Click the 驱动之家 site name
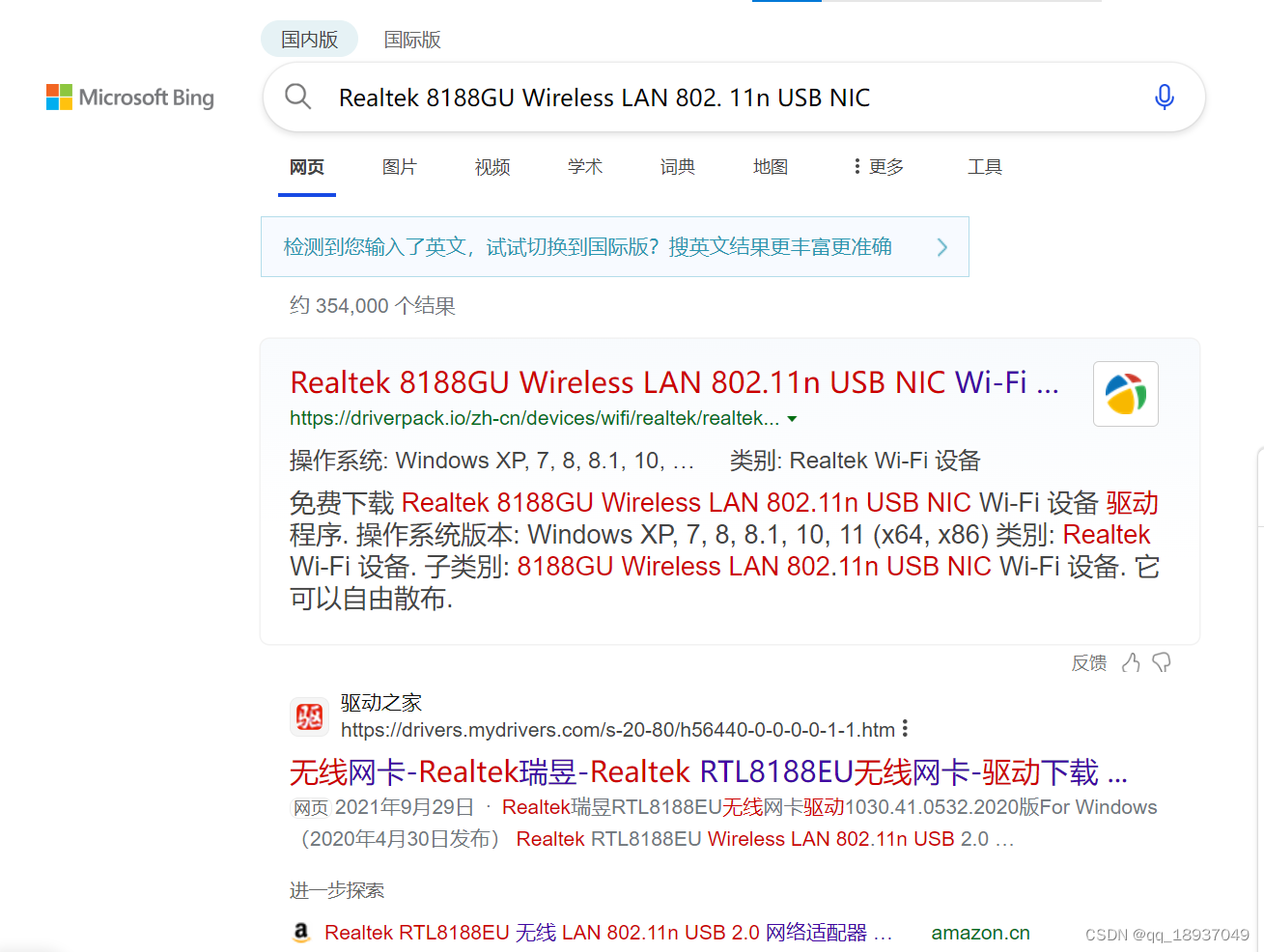This screenshot has width=1264, height=952. [381, 703]
